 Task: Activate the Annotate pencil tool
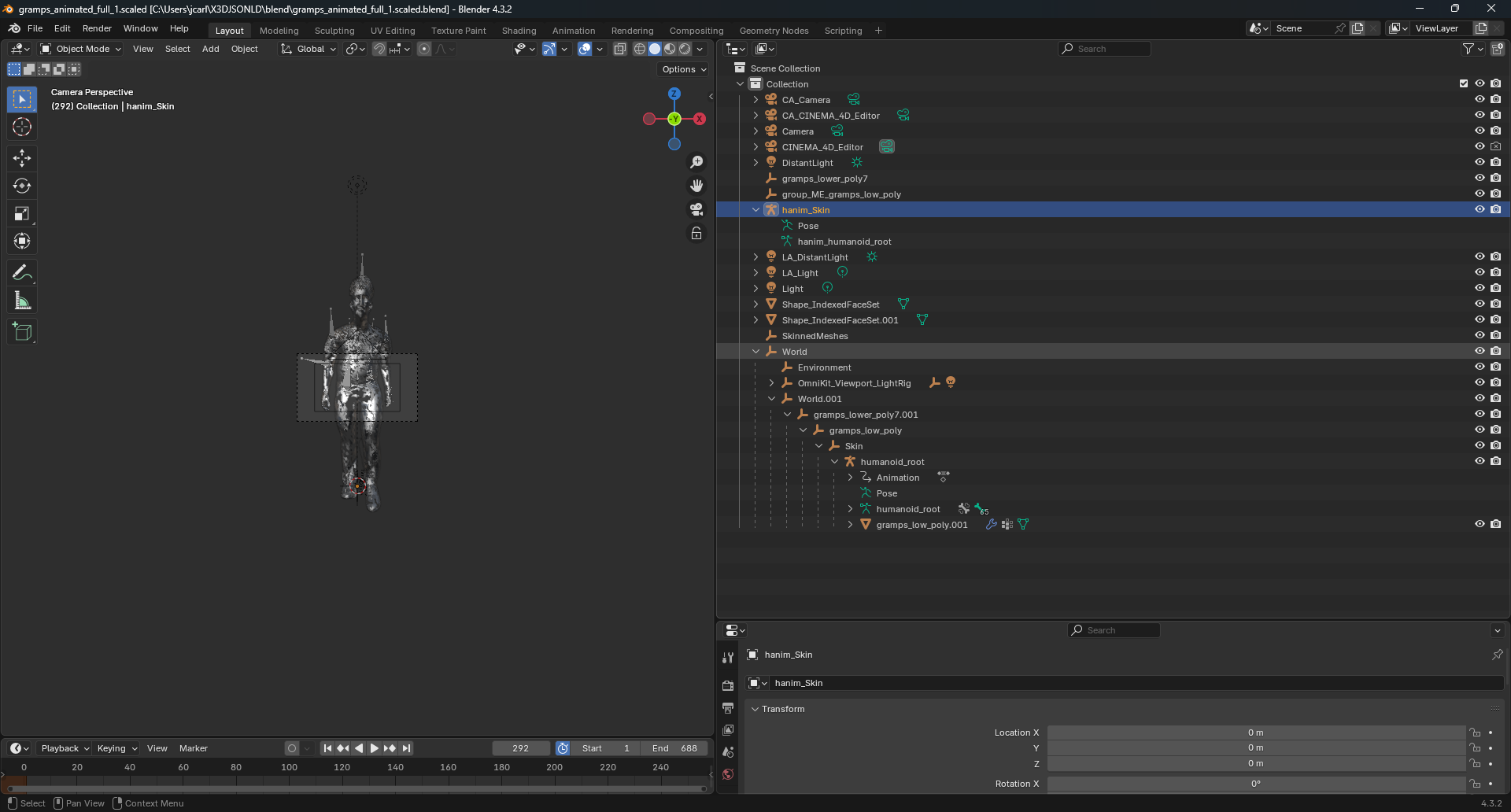pos(22,273)
